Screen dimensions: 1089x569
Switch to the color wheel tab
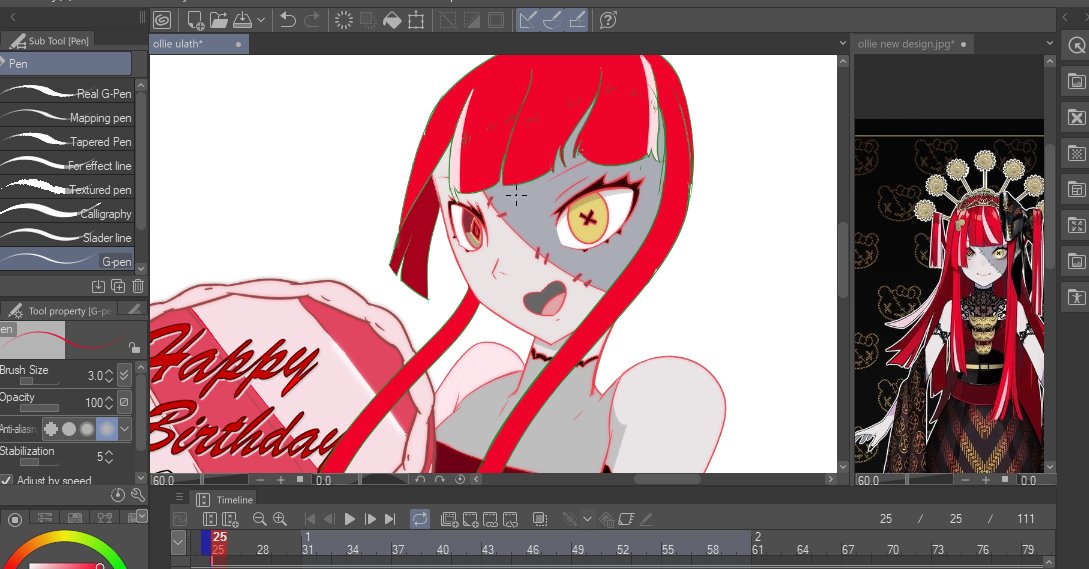(15, 518)
